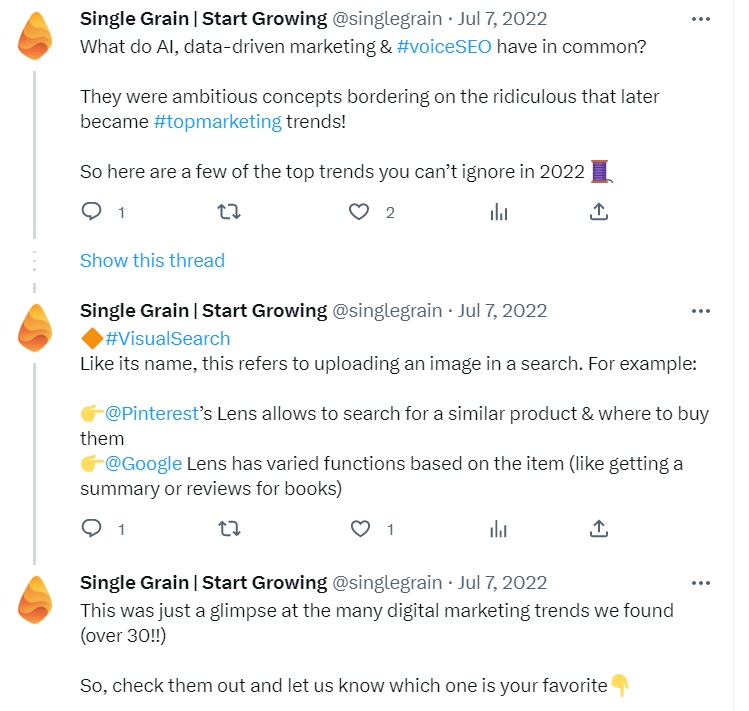This screenshot has height=711, width=749.
Task: Open the #topmarketing hashtag link
Action: tap(218, 121)
